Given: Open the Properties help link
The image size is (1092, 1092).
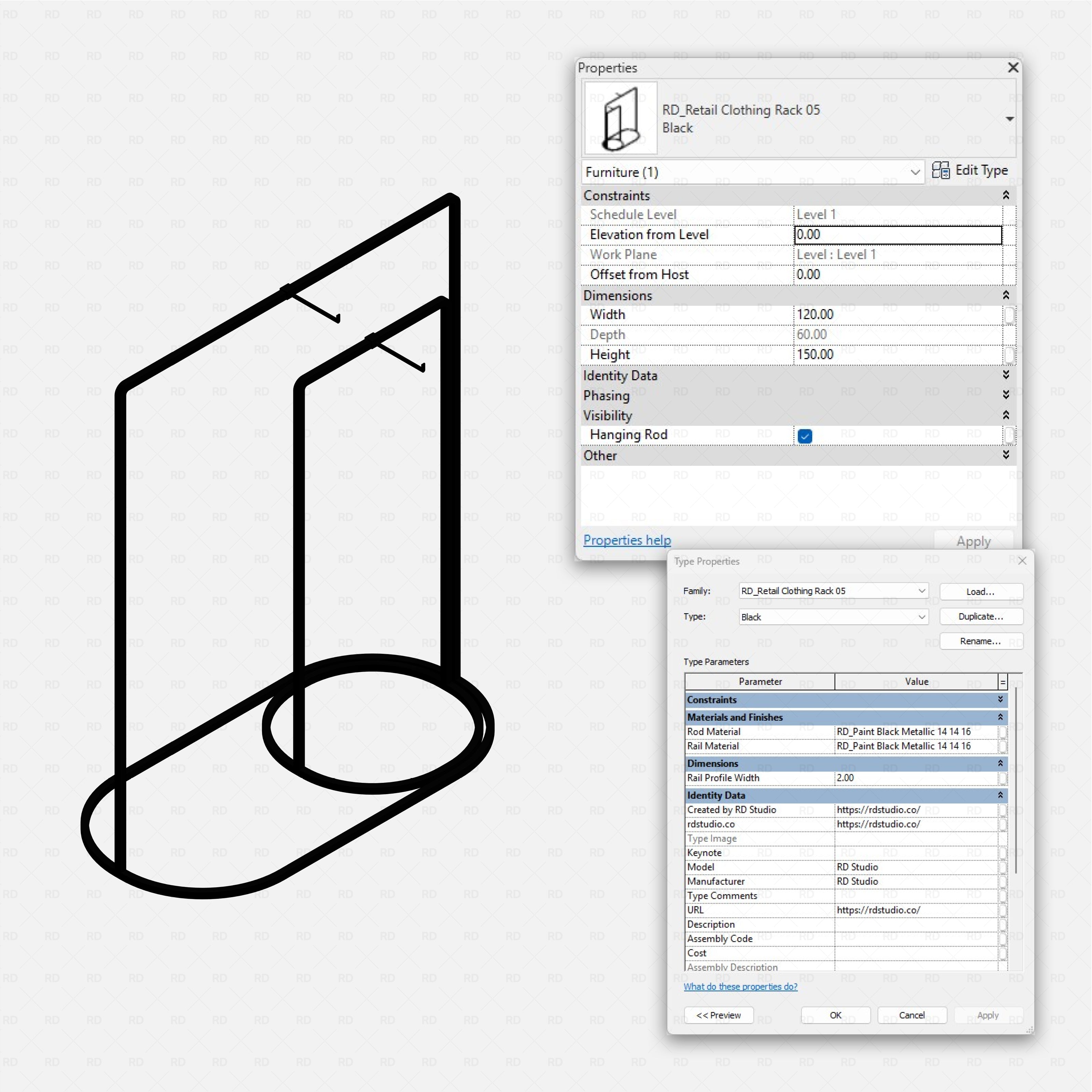Looking at the screenshot, I should [627, 540].
